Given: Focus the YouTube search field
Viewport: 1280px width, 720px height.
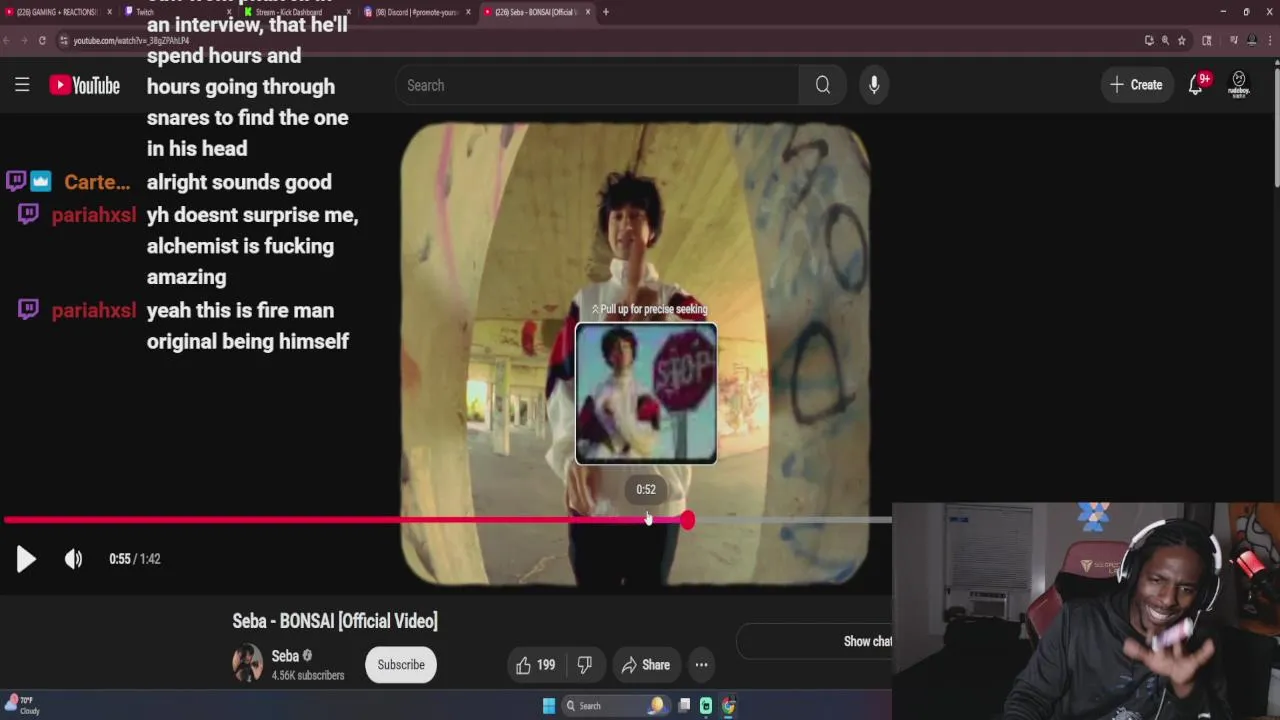Looking at the screenshot, I should 597,85.
